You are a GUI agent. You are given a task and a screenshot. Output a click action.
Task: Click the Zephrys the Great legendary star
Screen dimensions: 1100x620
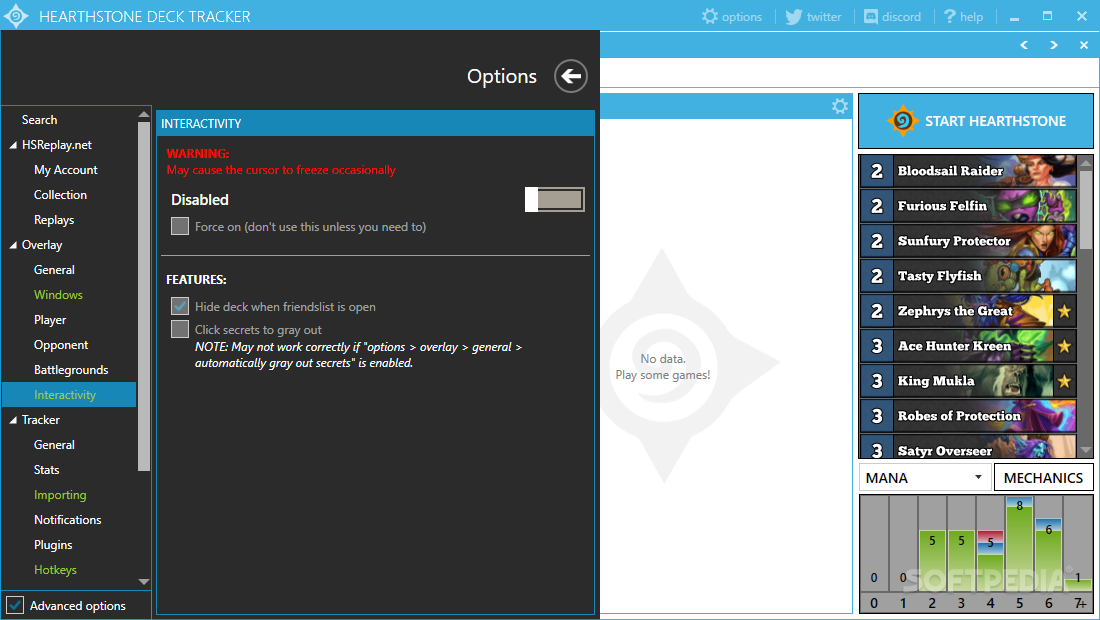(1064, 311)
